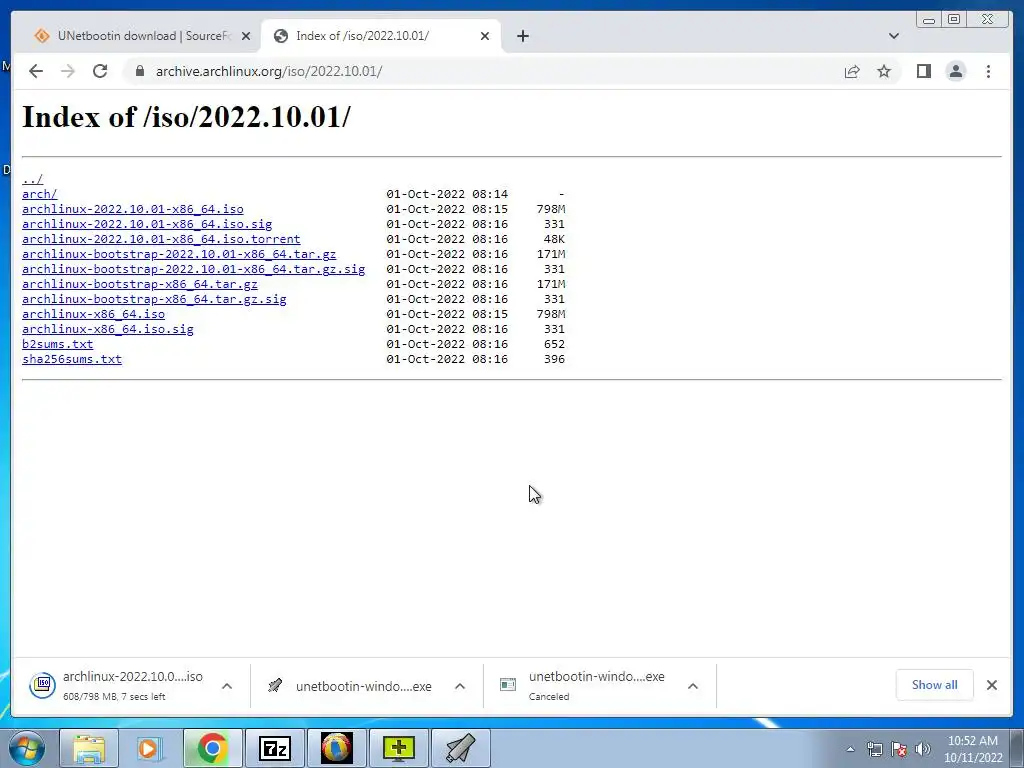This screenshot has height=768, width=1024.
Task: Share this page icon
Action: point(852,71)
